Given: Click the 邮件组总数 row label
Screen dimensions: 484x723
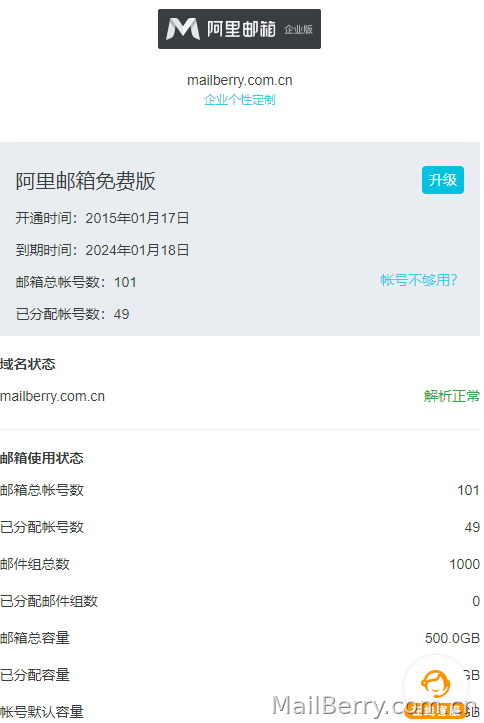Looking at the screenshot, I should 35,564.
